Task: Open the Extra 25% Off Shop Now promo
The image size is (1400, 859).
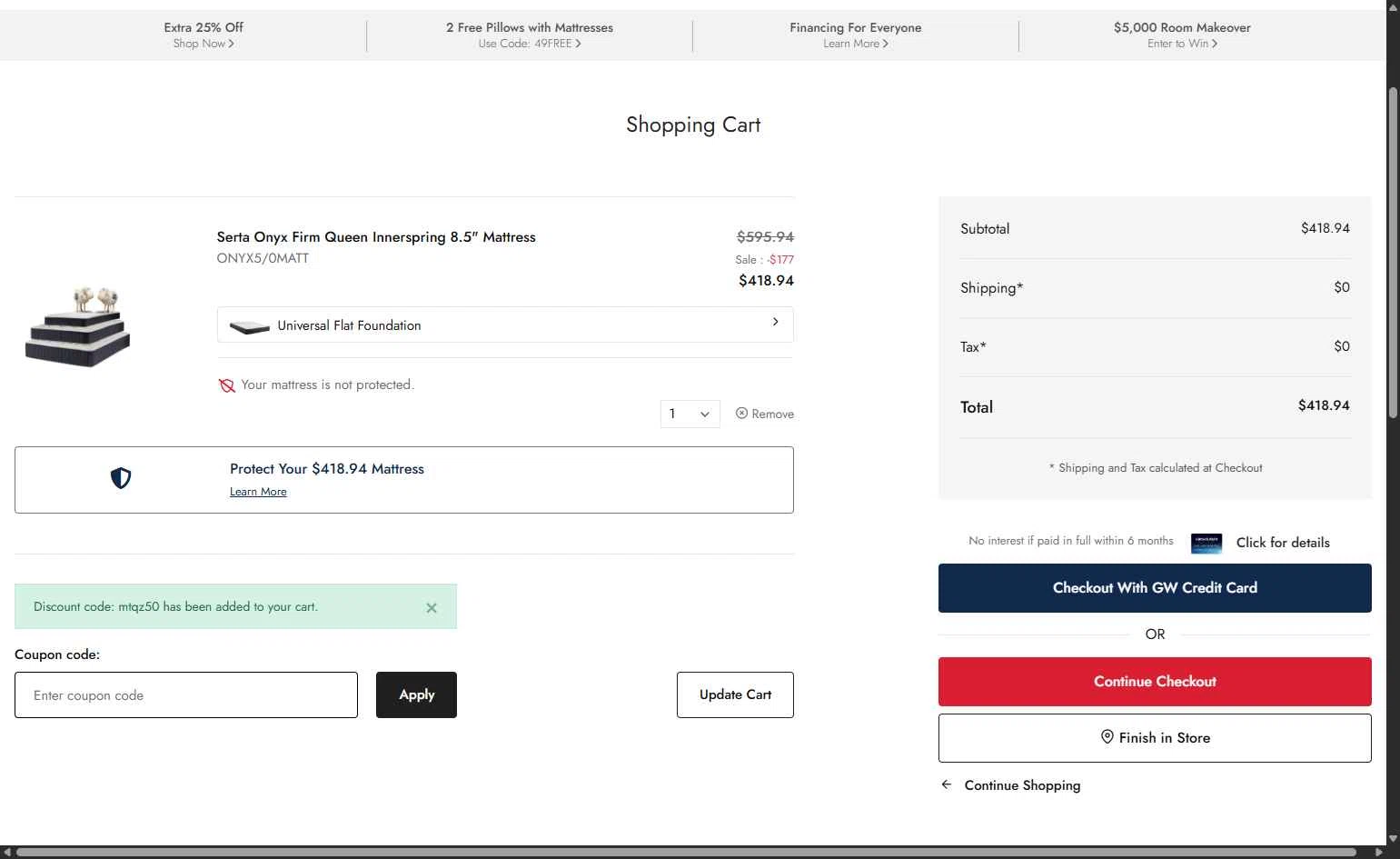Action: (204, 35)
